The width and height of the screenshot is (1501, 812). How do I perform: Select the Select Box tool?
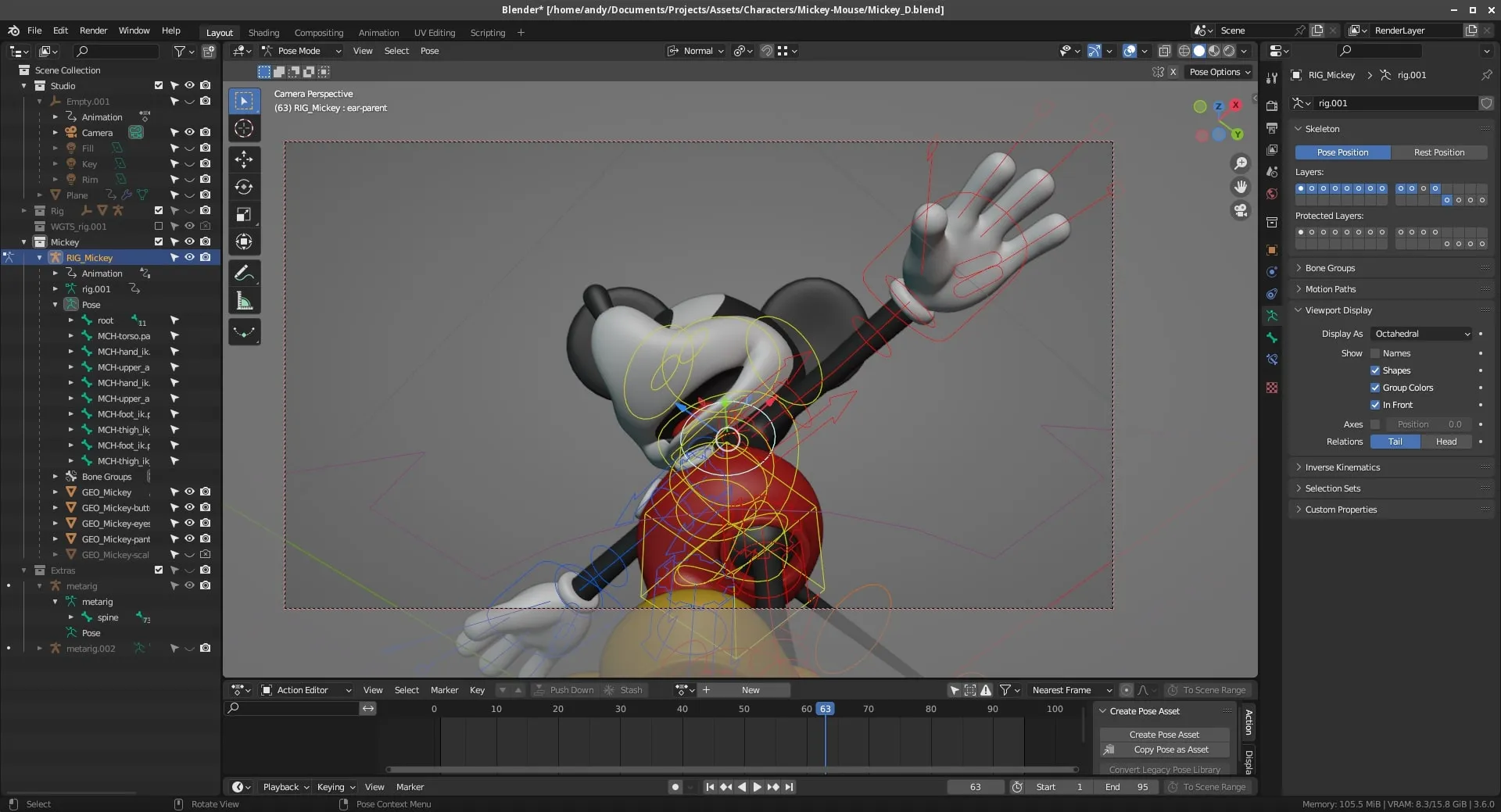pos(244,101)
